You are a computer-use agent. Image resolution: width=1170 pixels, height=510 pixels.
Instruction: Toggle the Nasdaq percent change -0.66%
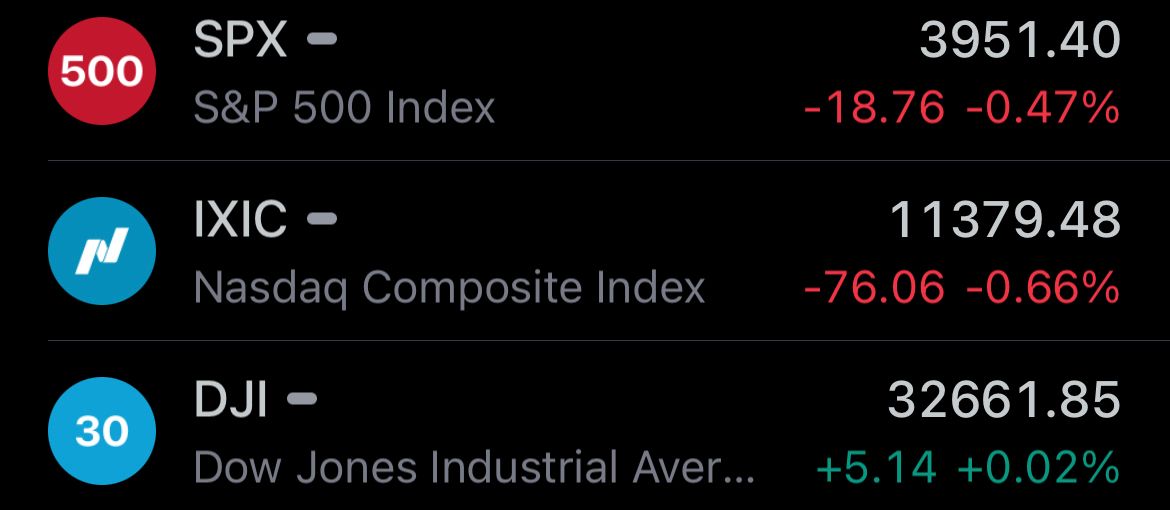click(1043, 287)
